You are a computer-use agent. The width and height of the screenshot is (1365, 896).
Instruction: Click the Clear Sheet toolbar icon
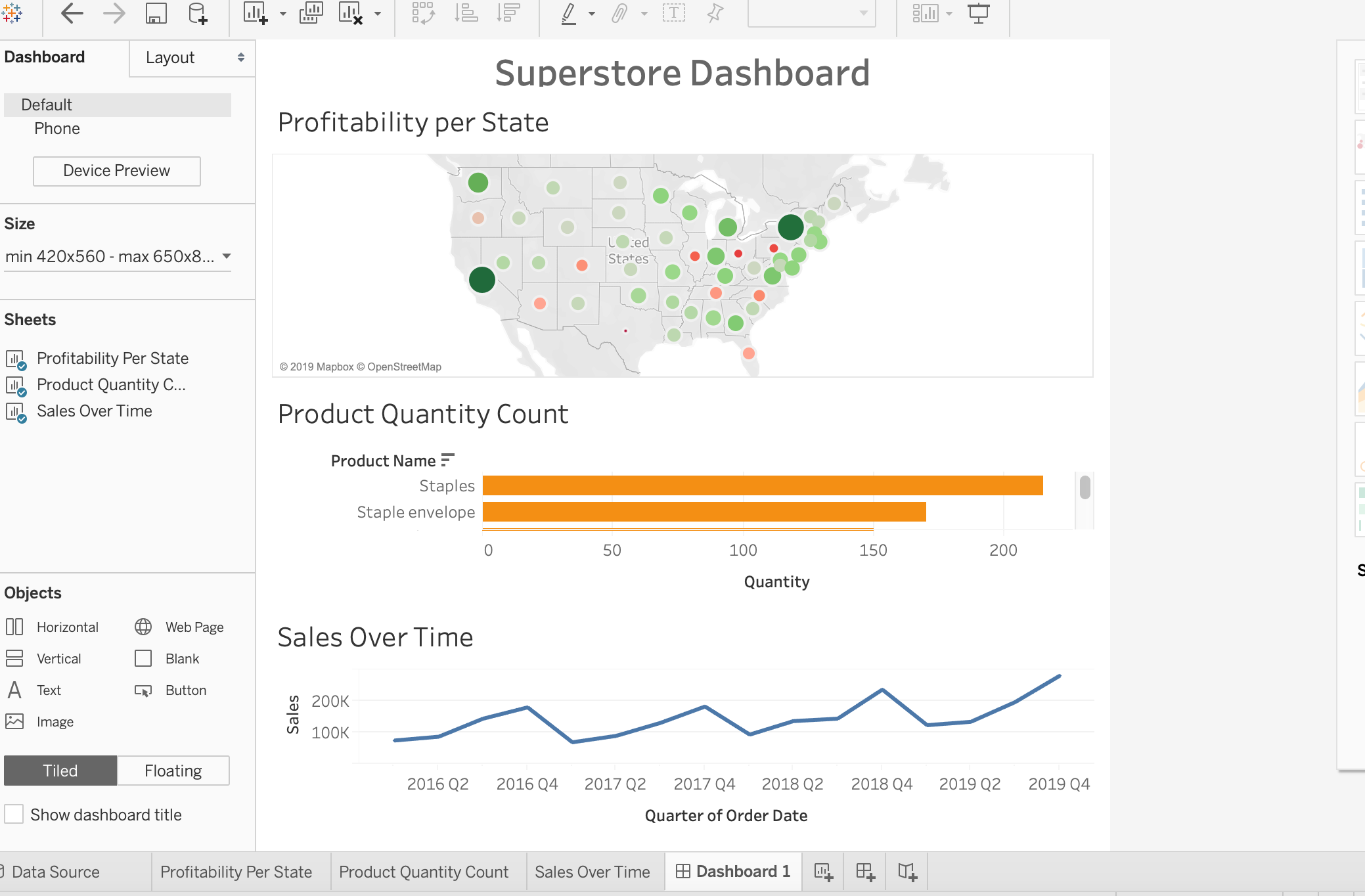[350, 13]
